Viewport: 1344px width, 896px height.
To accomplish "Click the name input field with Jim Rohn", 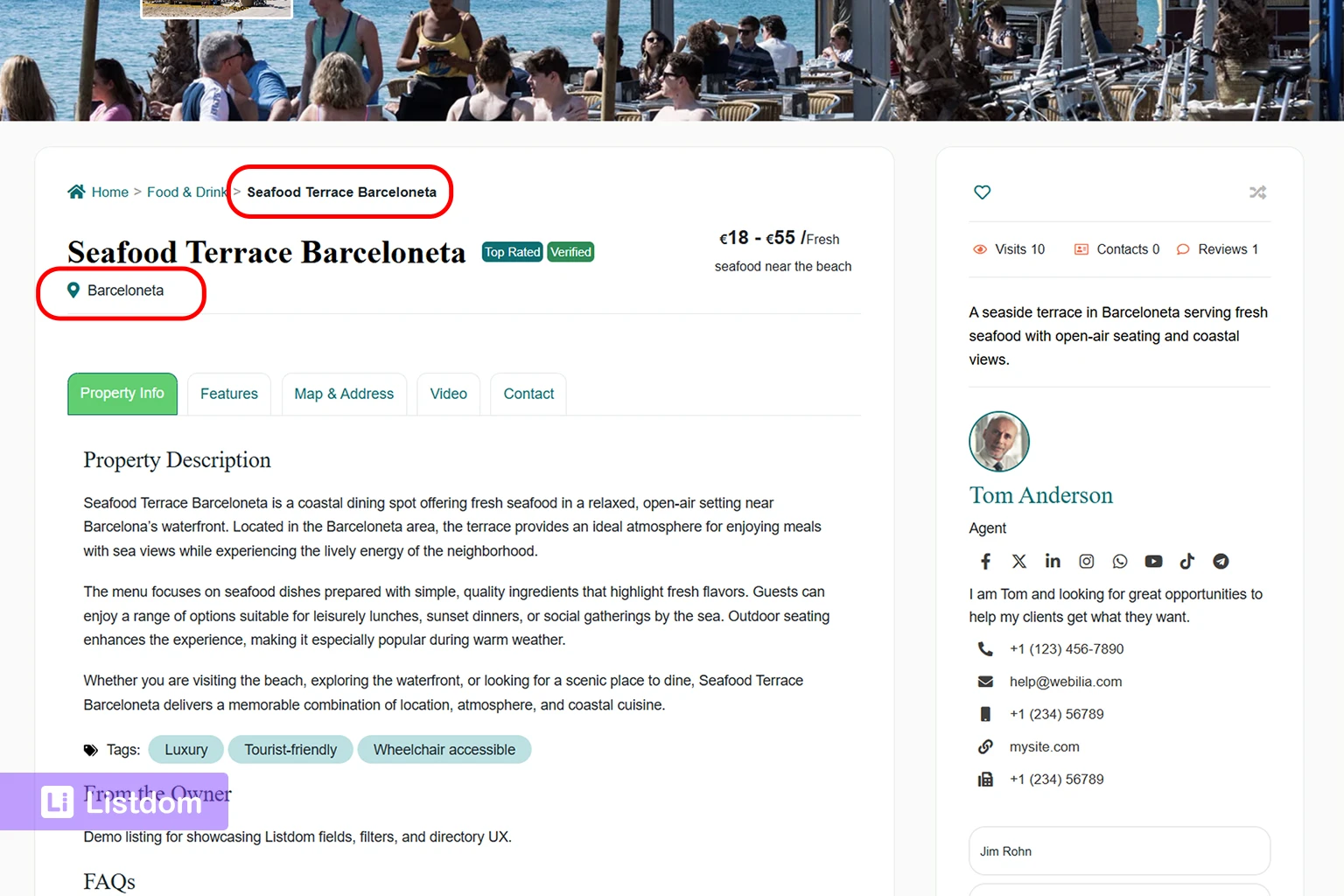I will 1119,851.
